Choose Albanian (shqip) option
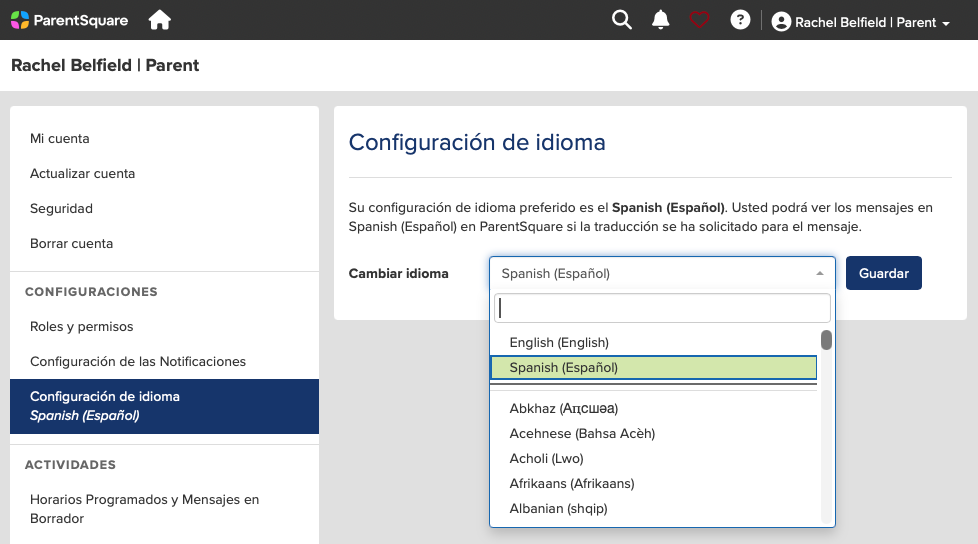Image resolution: width=978 pixels, height=544 pixels. (x=654, y=508)
